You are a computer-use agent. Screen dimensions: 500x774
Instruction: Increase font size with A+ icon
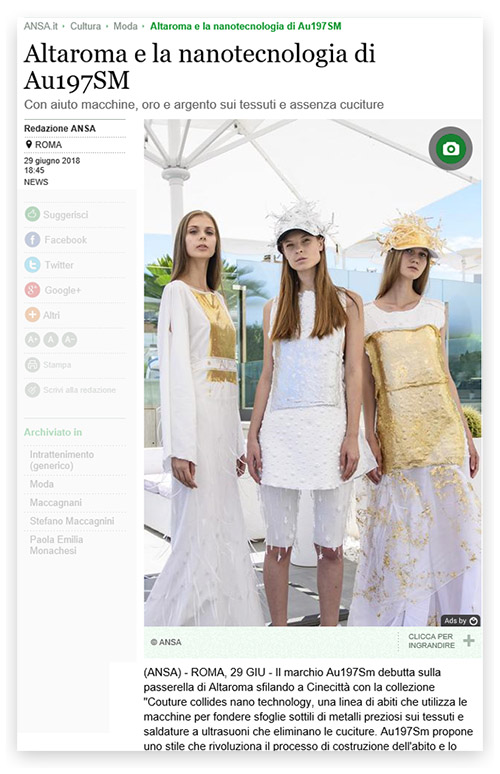click(x=33, y=340)
